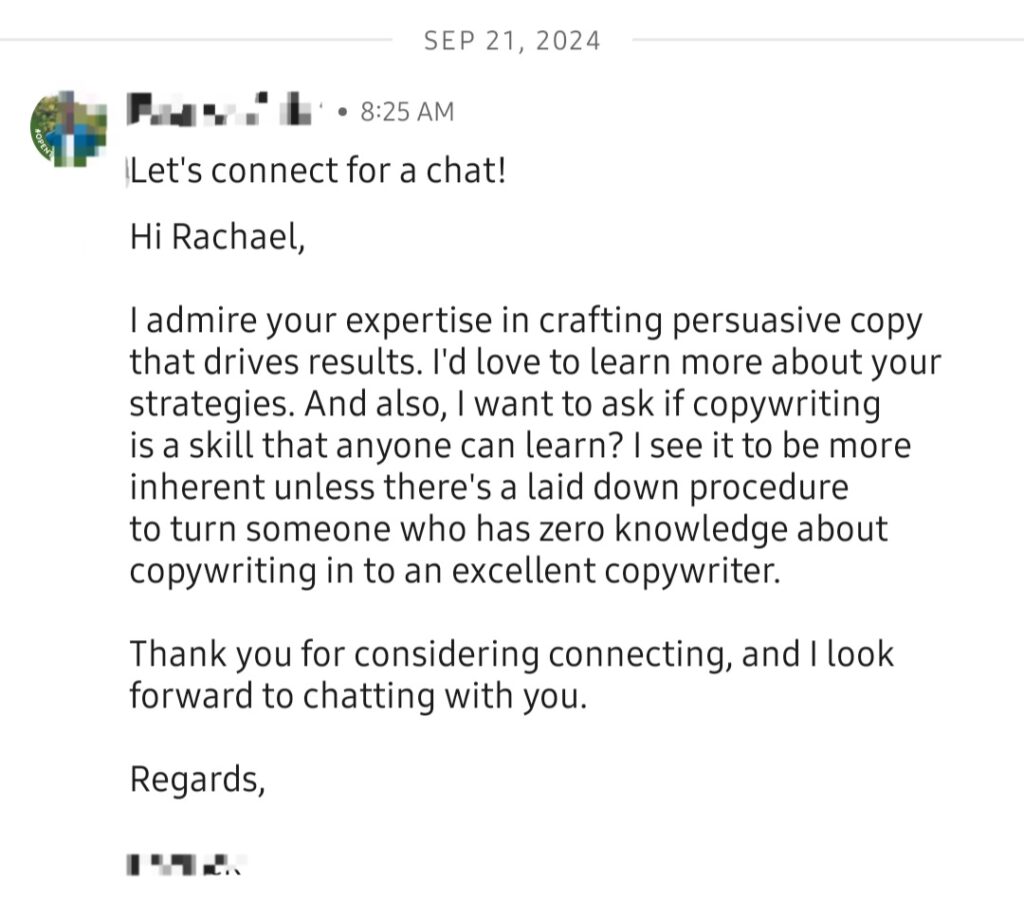
Task: Select the "Regards," closing line
Action: tap(198, 780)
